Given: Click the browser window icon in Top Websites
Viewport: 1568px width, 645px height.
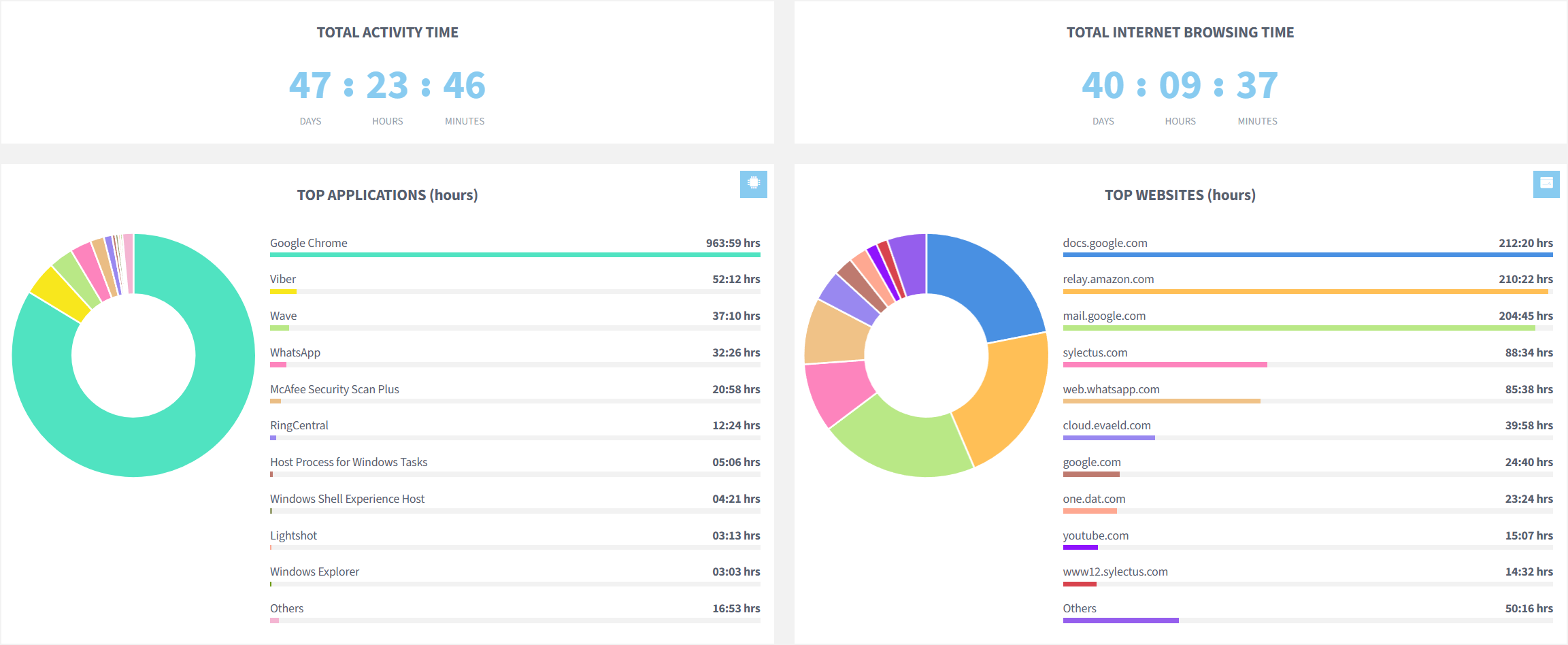Looking at the screenshot, I should [x=1546, y=184].
